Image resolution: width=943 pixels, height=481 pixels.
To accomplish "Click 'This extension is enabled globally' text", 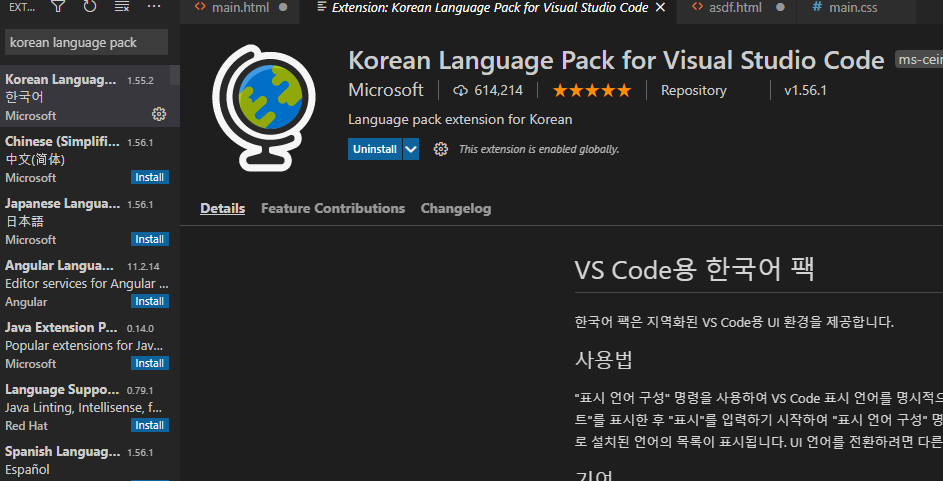I will (x=539, y=149).
